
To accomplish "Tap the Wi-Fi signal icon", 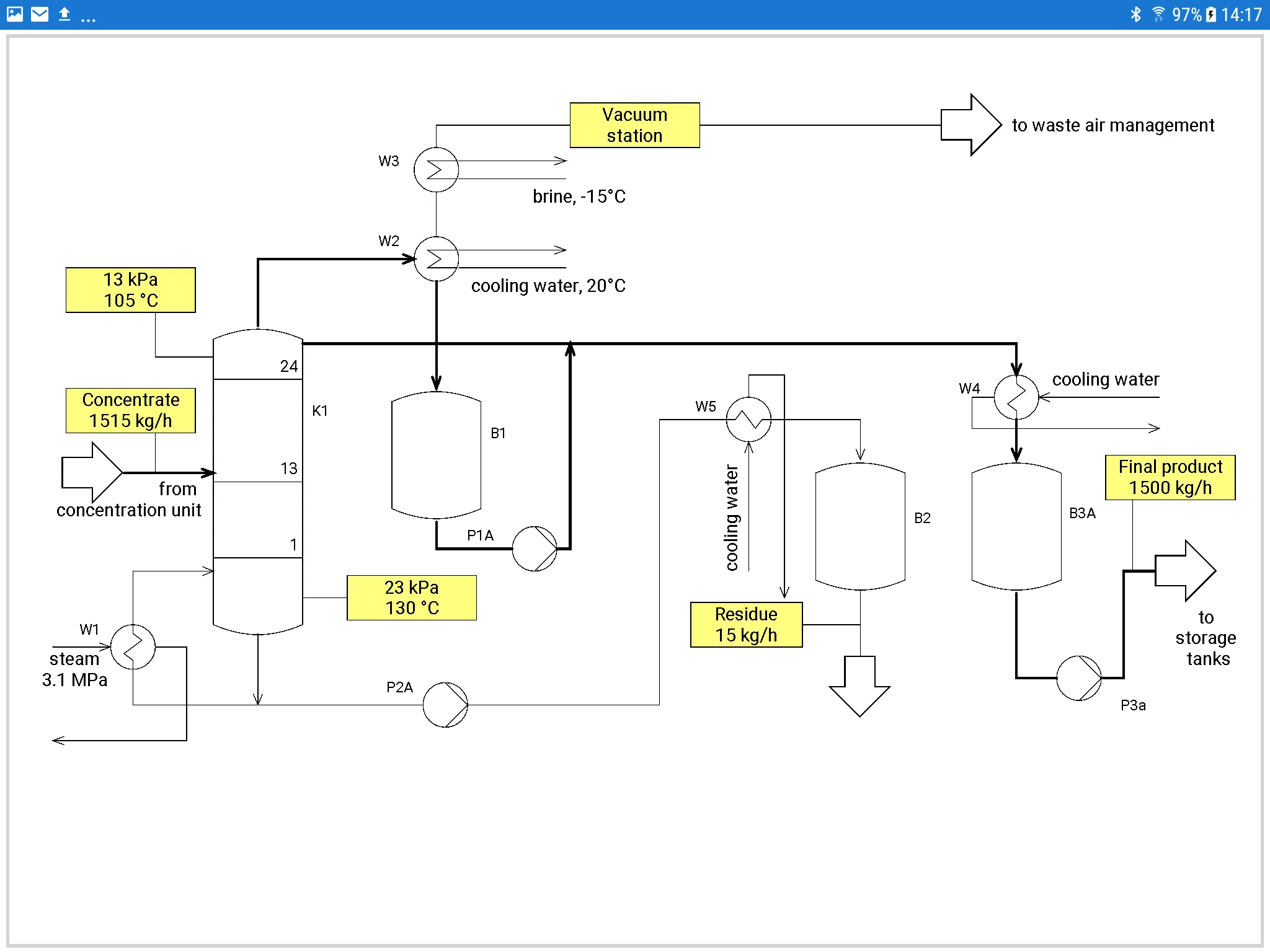I will 1158,14.
